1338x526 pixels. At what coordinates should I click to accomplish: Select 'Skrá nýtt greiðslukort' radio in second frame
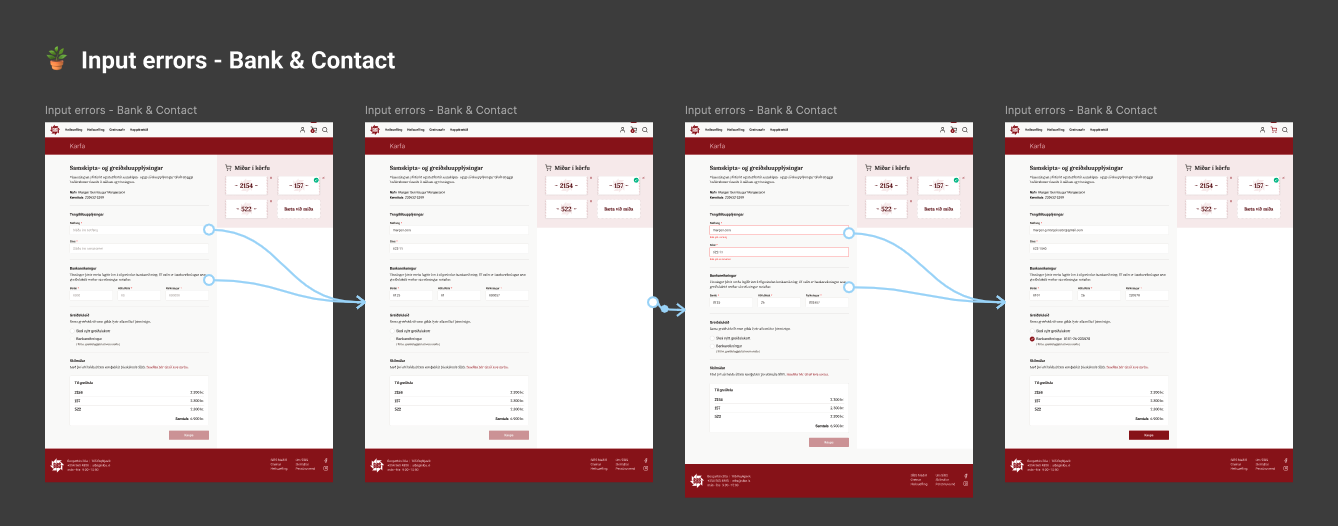(392, 331)
